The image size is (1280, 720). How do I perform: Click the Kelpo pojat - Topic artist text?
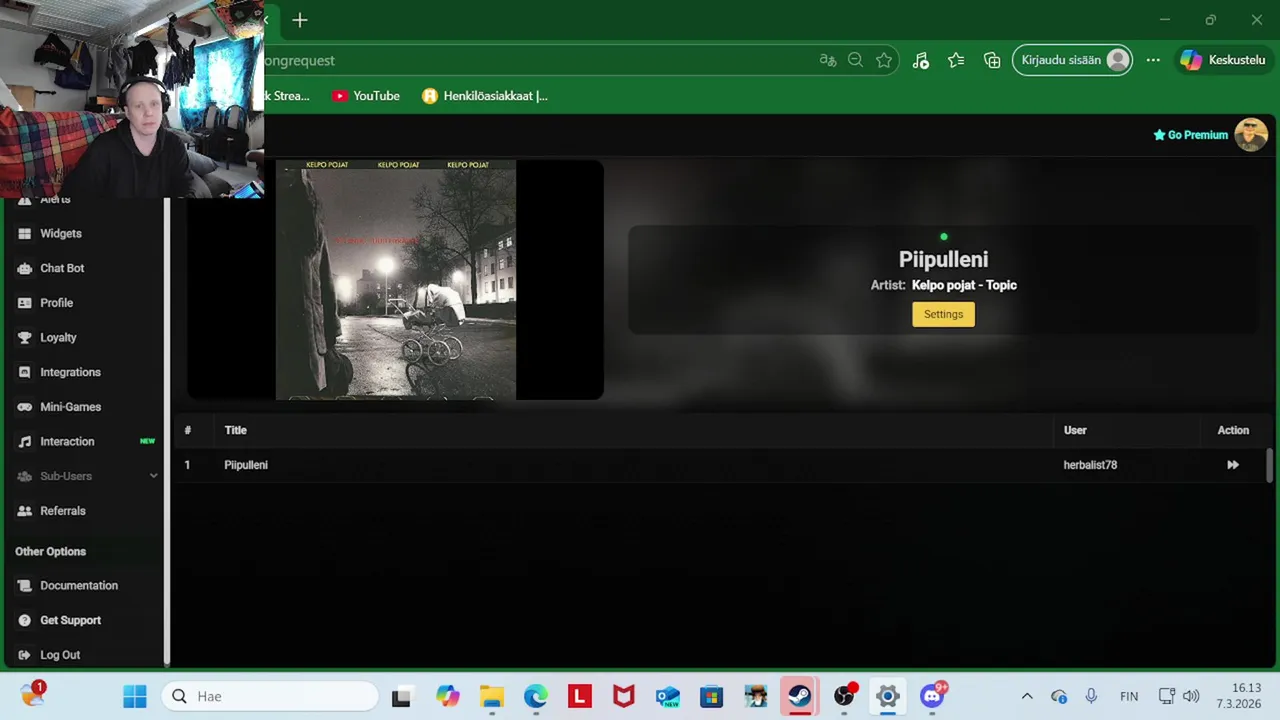pos(964,285)
